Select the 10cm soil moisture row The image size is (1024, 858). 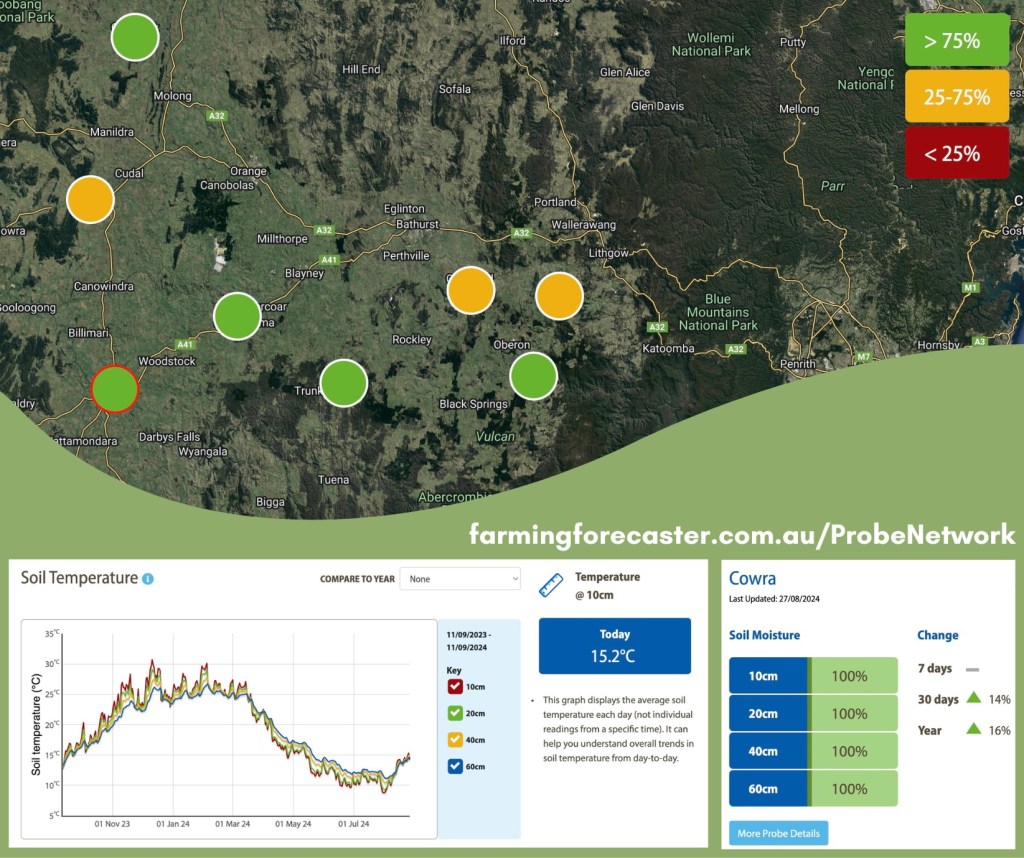point(813,676)
